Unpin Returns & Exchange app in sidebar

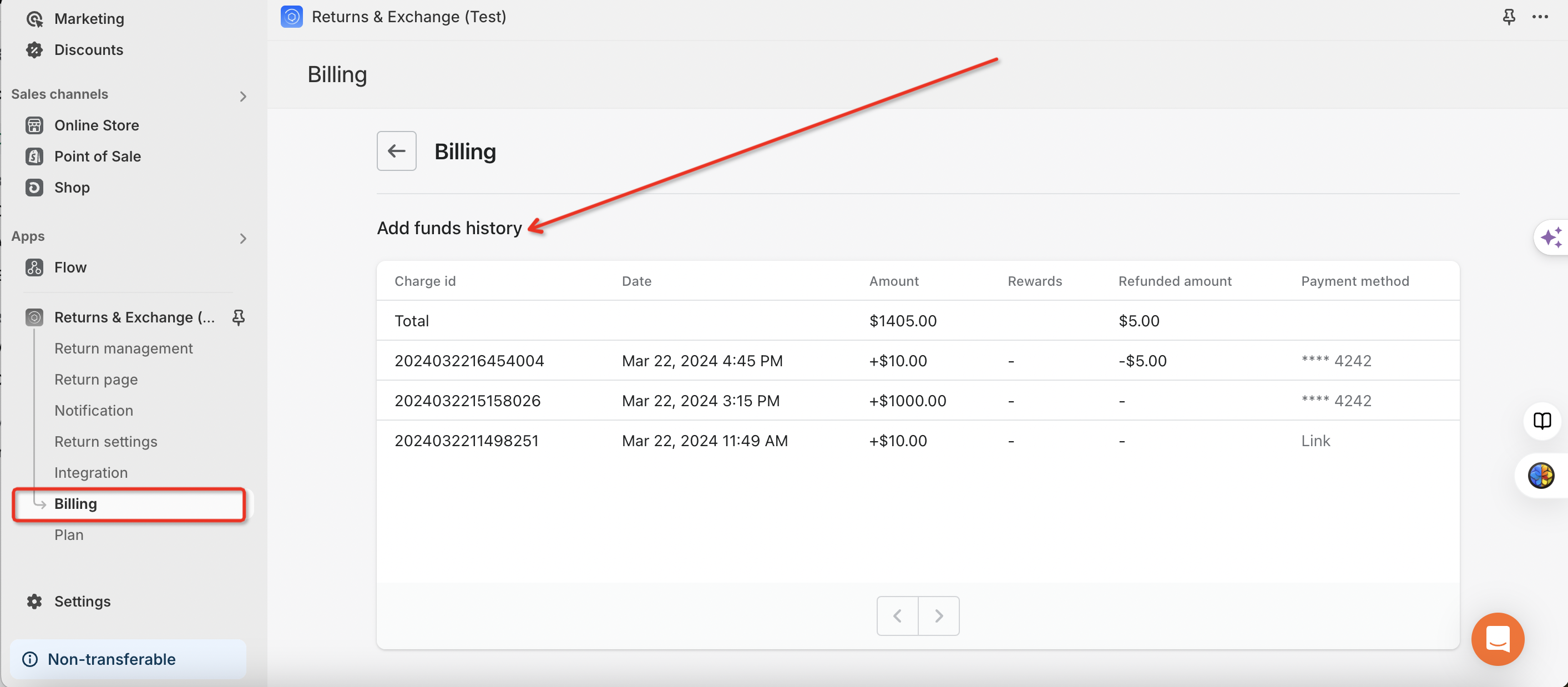tap(239, 317)
